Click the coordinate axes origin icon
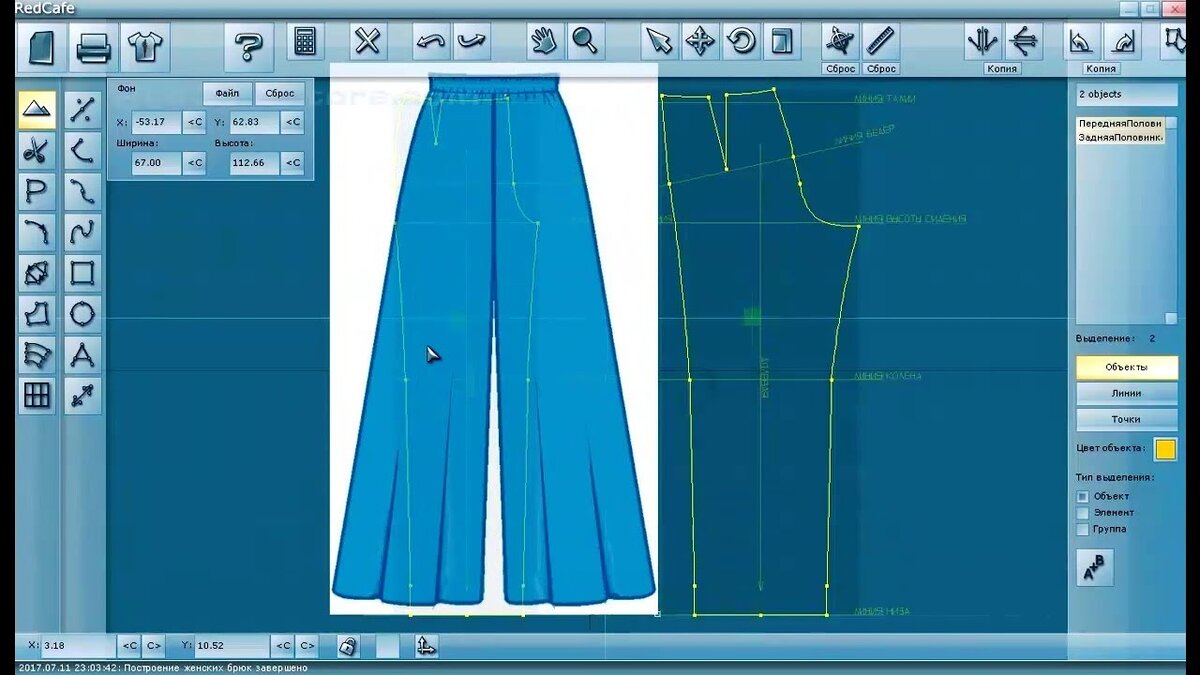The width and height of the screenshot is (1200, 675). point(426,646)
